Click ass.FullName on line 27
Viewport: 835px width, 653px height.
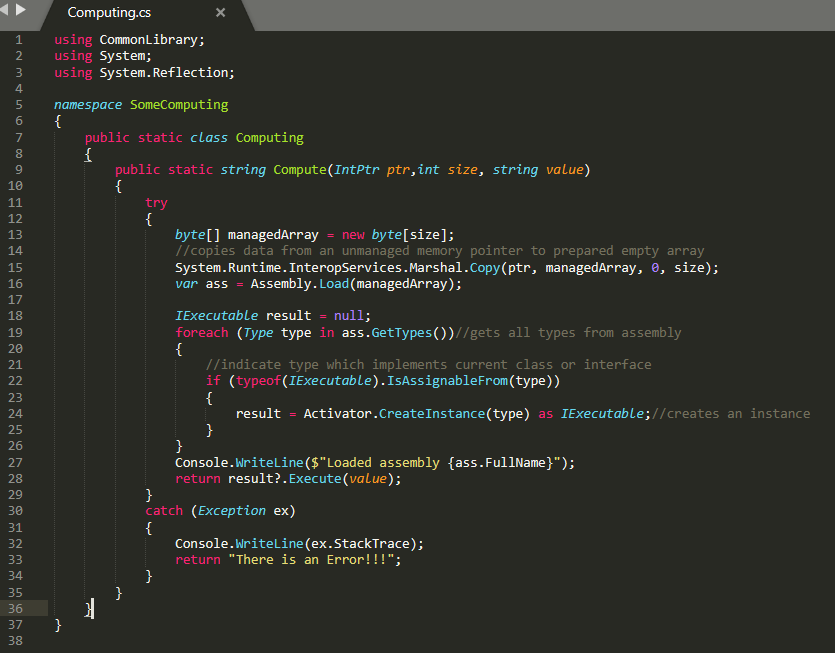501,463
